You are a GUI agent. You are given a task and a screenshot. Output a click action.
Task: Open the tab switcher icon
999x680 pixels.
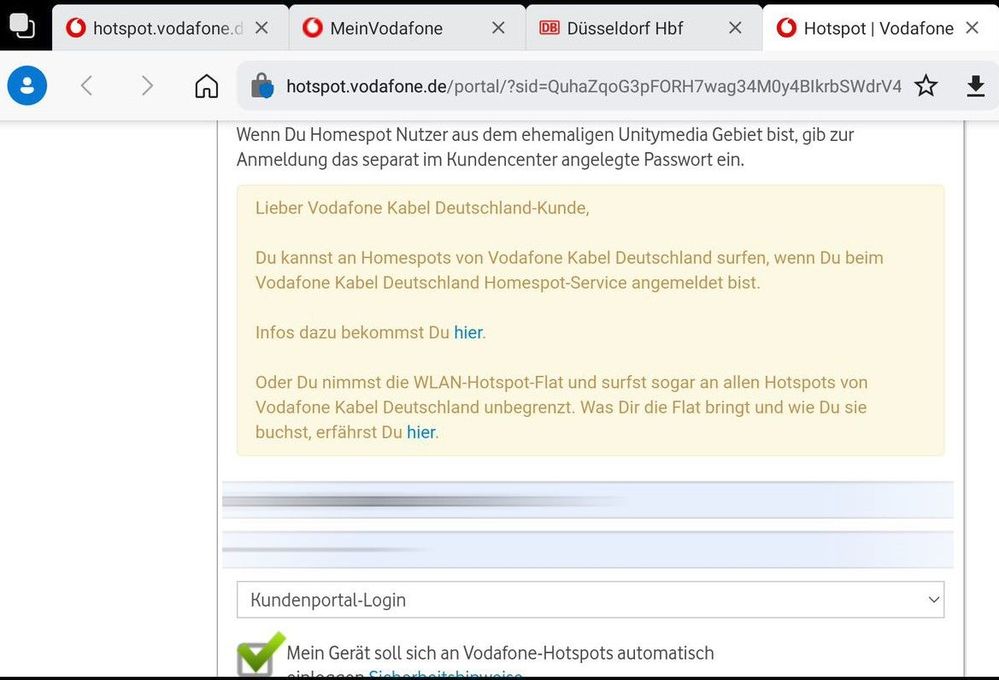coord(22,26)
